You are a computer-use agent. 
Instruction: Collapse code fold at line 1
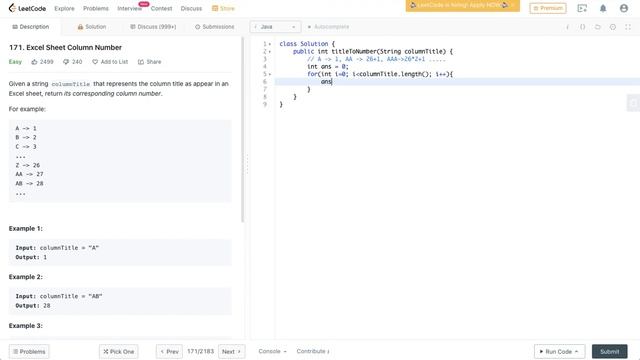click(x=270, y=44)
